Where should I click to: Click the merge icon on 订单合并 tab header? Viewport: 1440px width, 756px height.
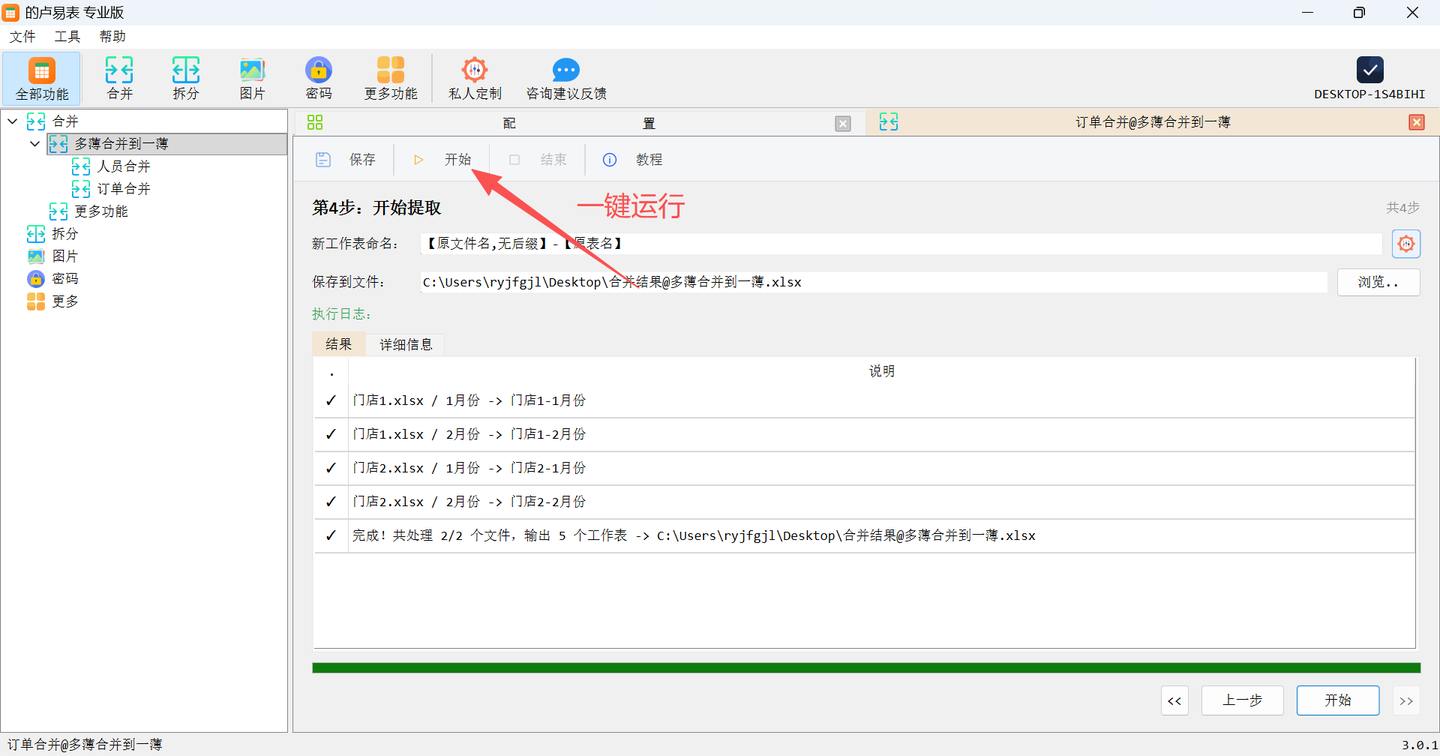(888, 122)
